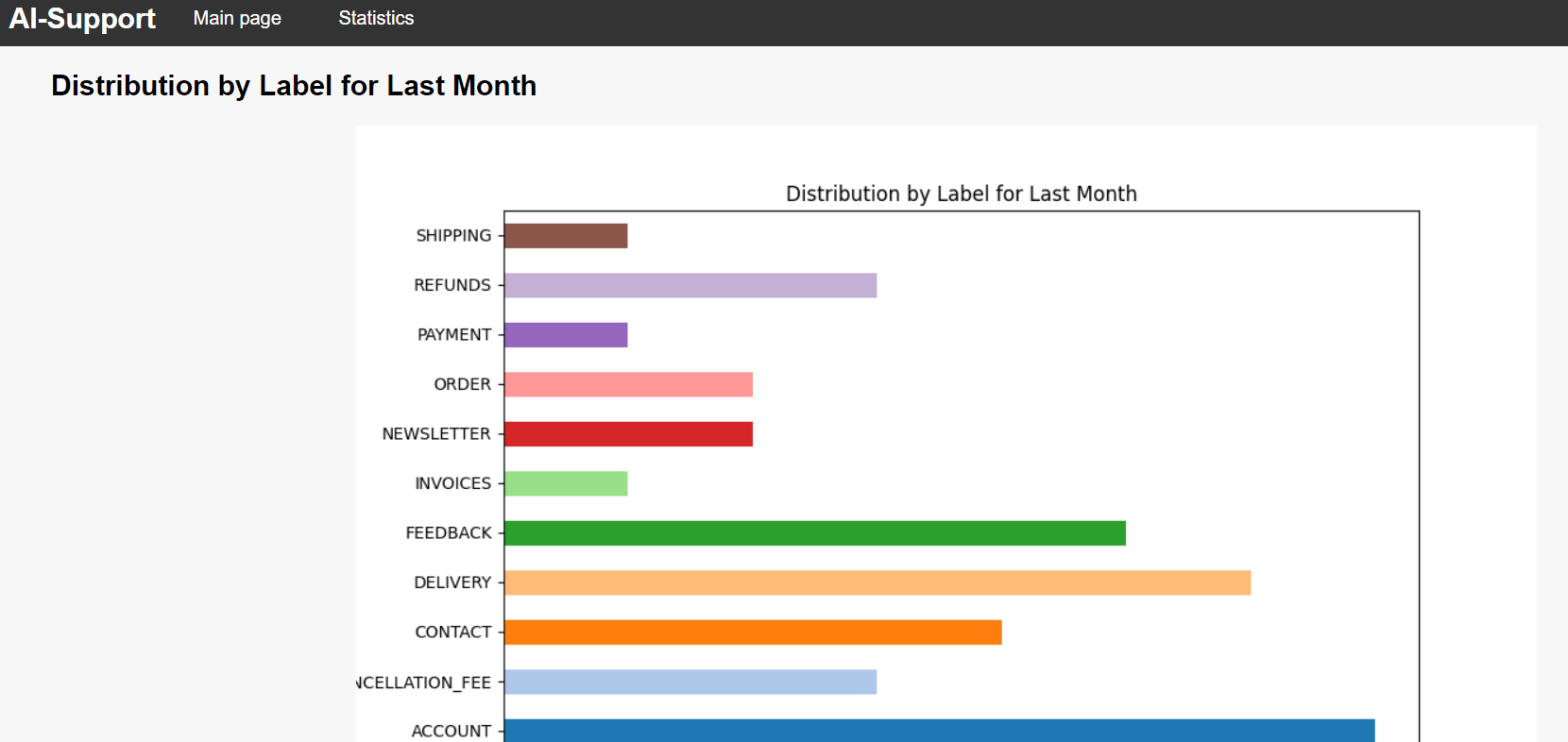Viewport: 1568px width, 742px height.
Task: Click the SHIPPING axis label
Action: click(x=453, y=236)
